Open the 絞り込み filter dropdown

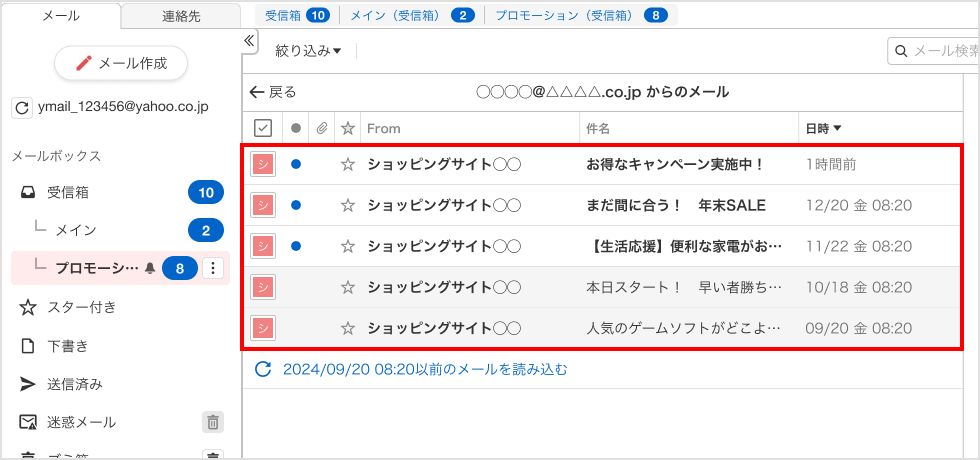click(x=308, y=51)
